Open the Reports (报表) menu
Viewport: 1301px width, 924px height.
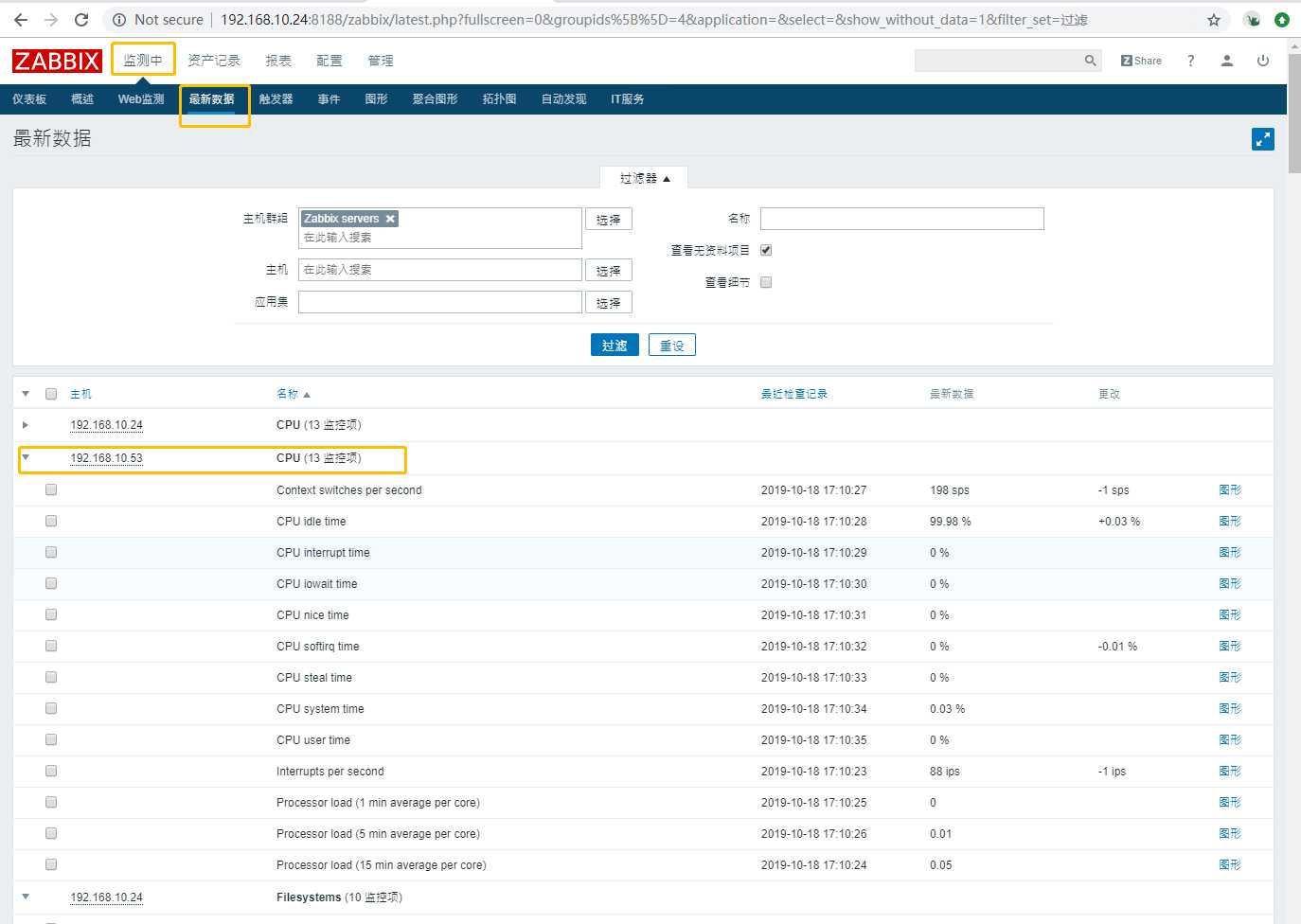pyautogui.click(x=278, y=60)
